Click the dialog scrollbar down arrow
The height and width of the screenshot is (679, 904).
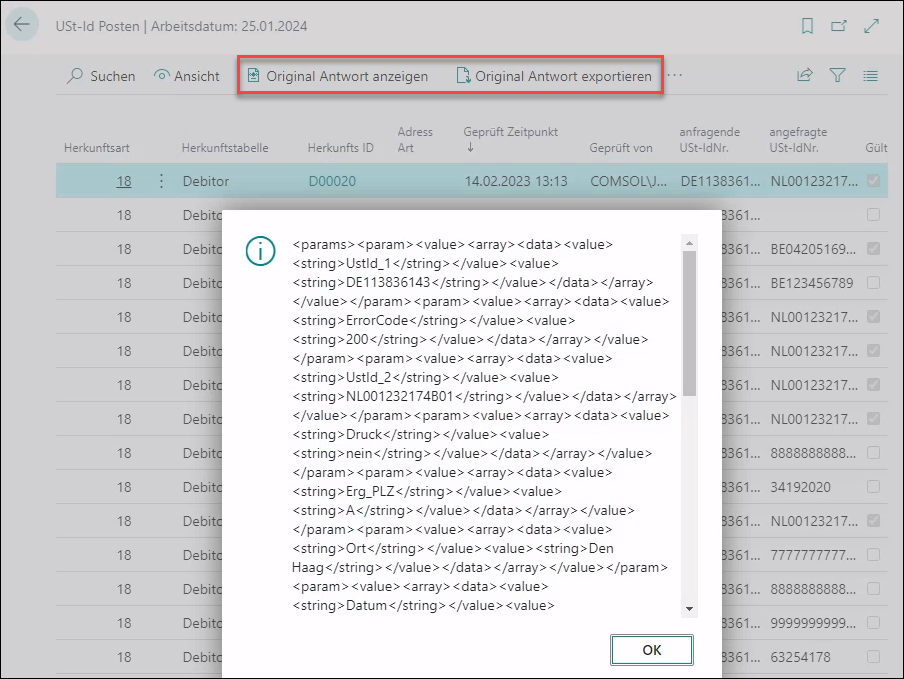click(x=689, y=609)
